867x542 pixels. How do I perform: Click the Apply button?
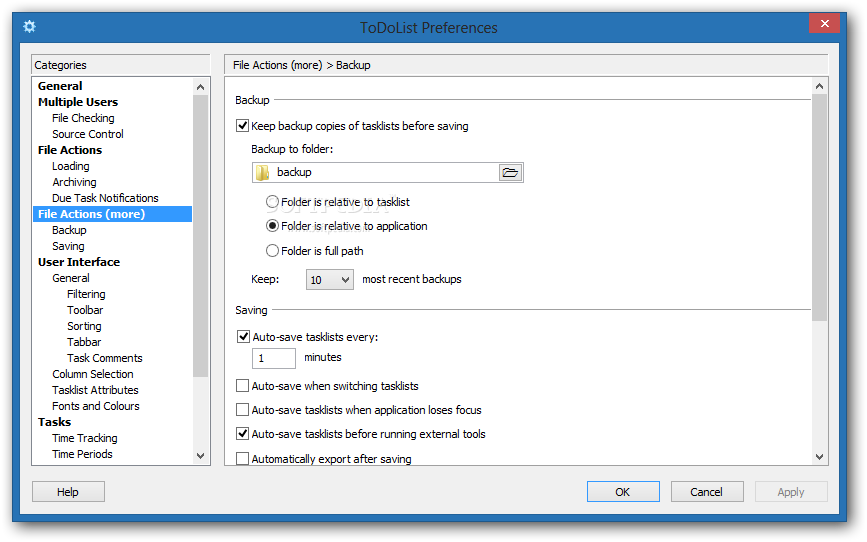point(791,492)
